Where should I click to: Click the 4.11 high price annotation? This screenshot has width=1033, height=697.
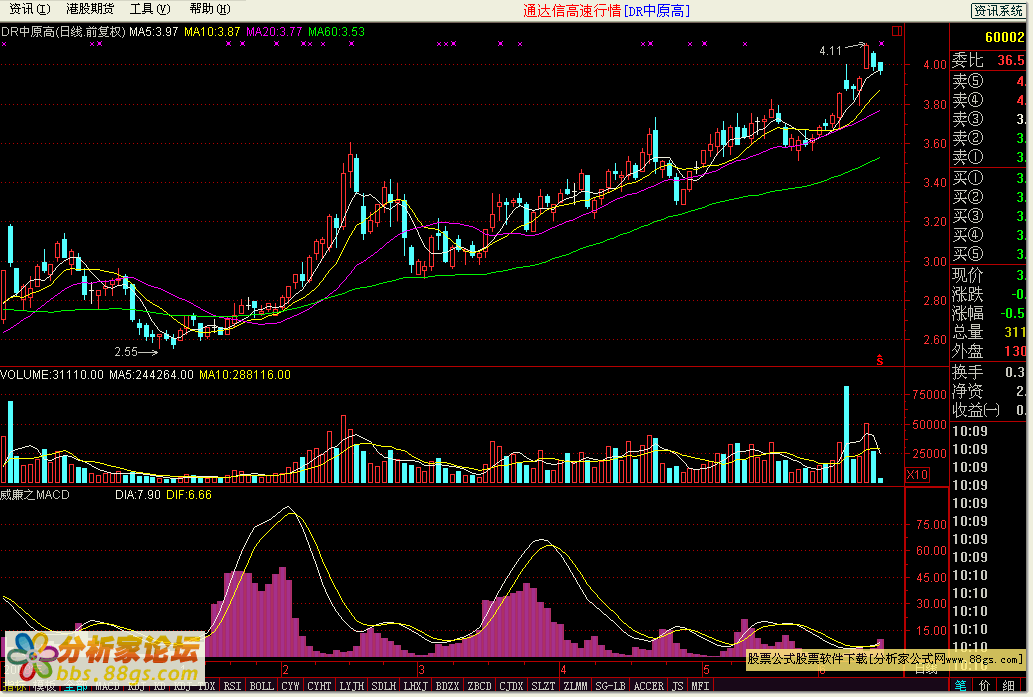tap(830, 51)
